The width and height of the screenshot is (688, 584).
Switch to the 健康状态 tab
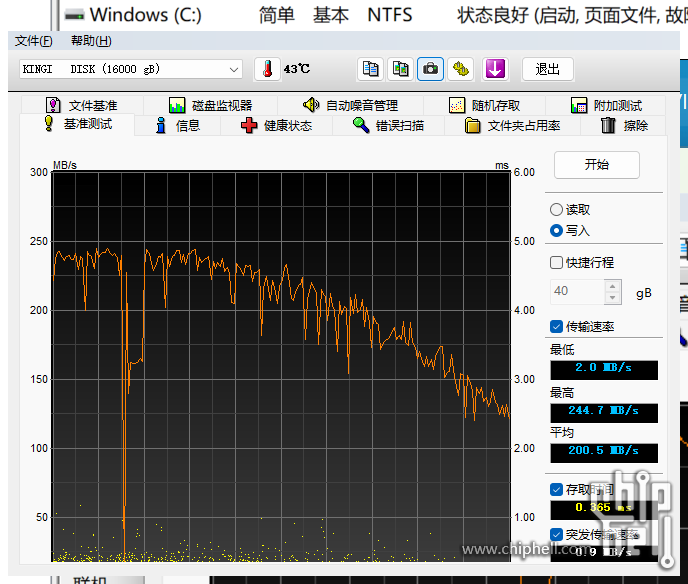click(276, 125)
